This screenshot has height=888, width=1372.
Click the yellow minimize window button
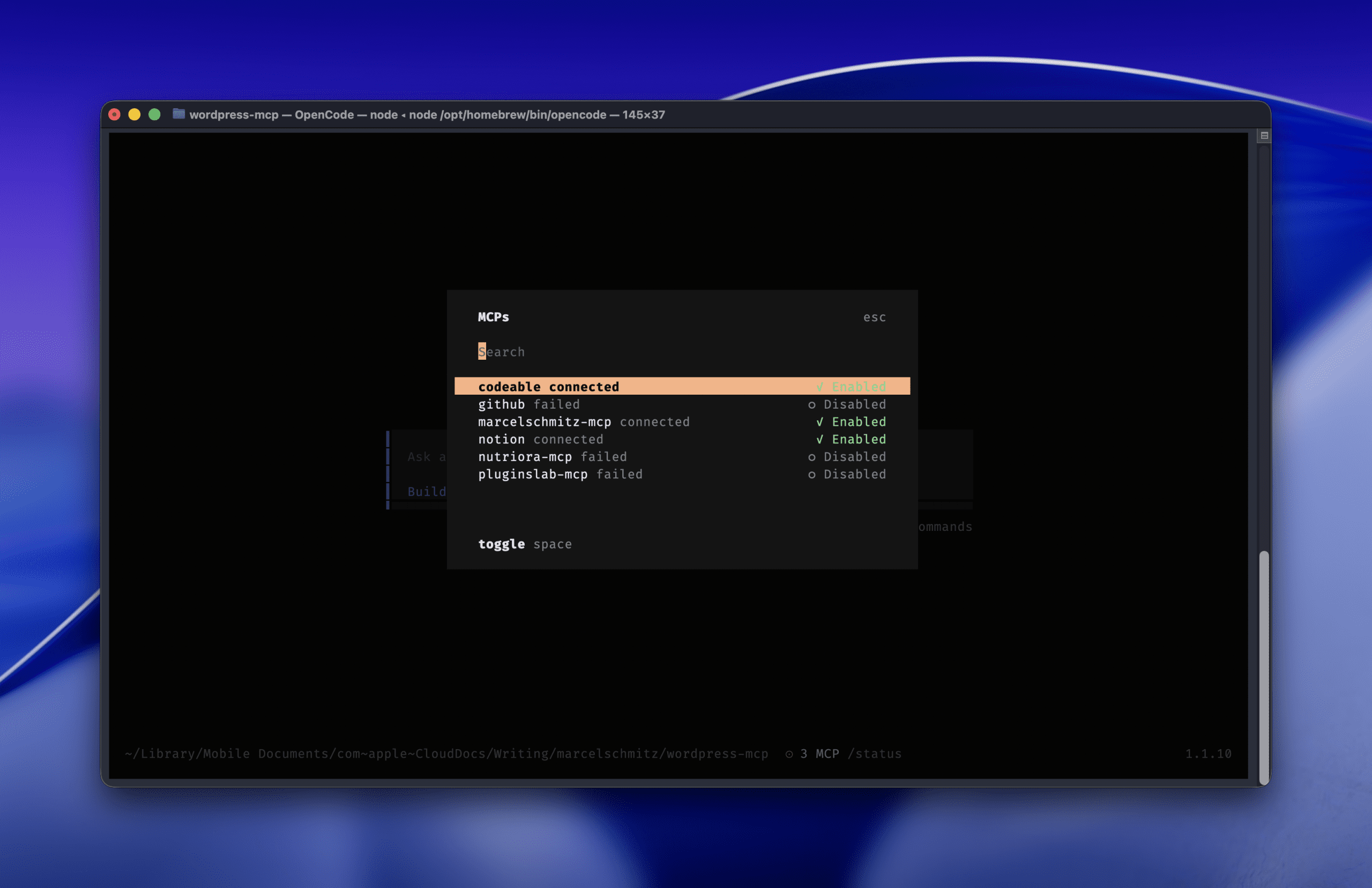click(135, 114)
